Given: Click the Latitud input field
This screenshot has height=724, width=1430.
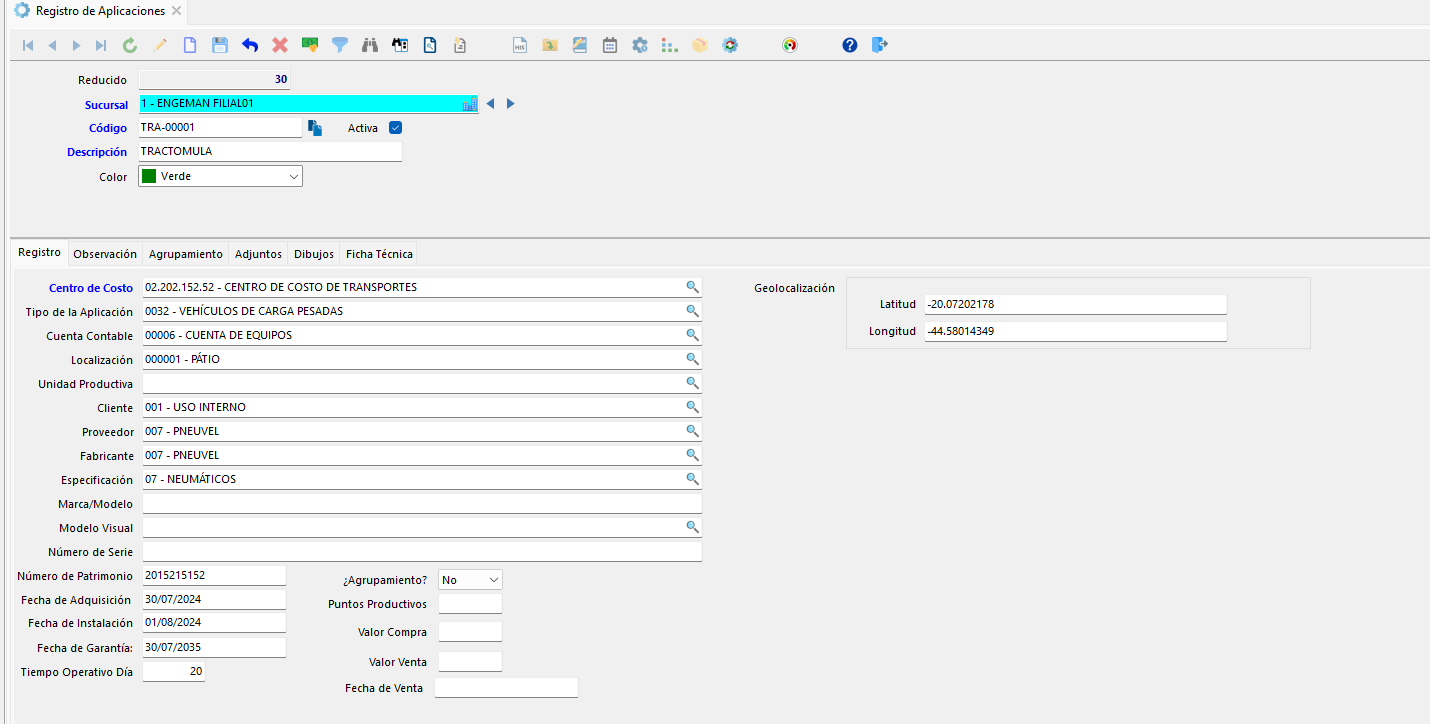Looking at the screenshot, I should point(1075,304).
